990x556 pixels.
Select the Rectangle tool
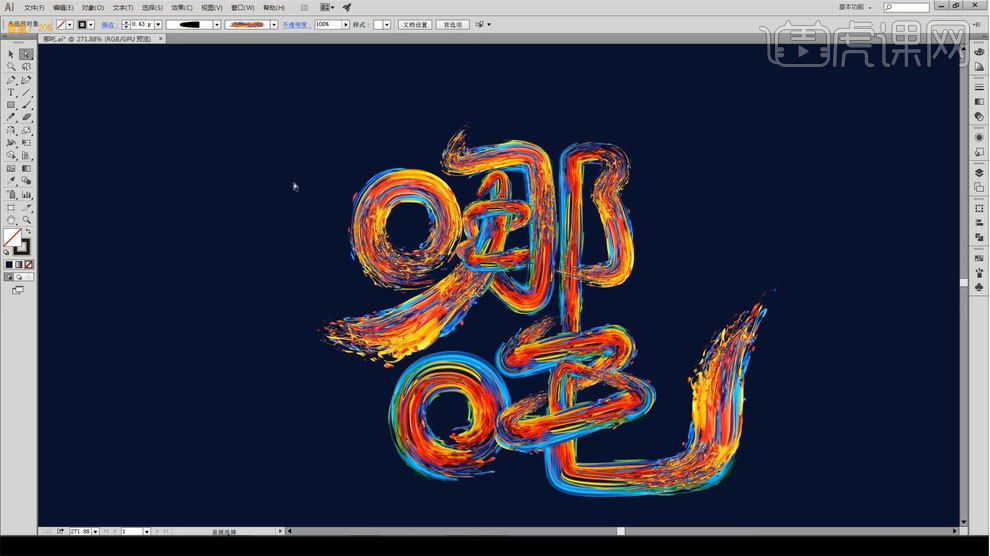click(x=11, y=105)
